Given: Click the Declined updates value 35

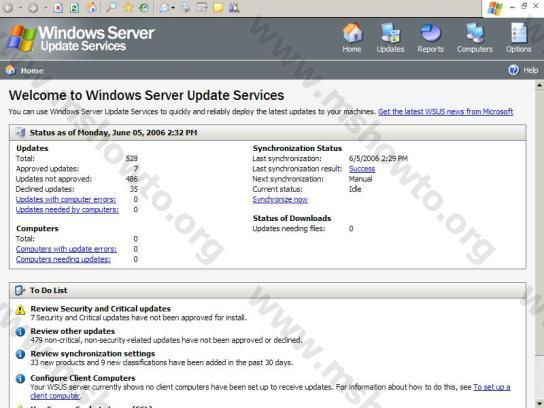Looking at the screenshot, I should [134, 189].
